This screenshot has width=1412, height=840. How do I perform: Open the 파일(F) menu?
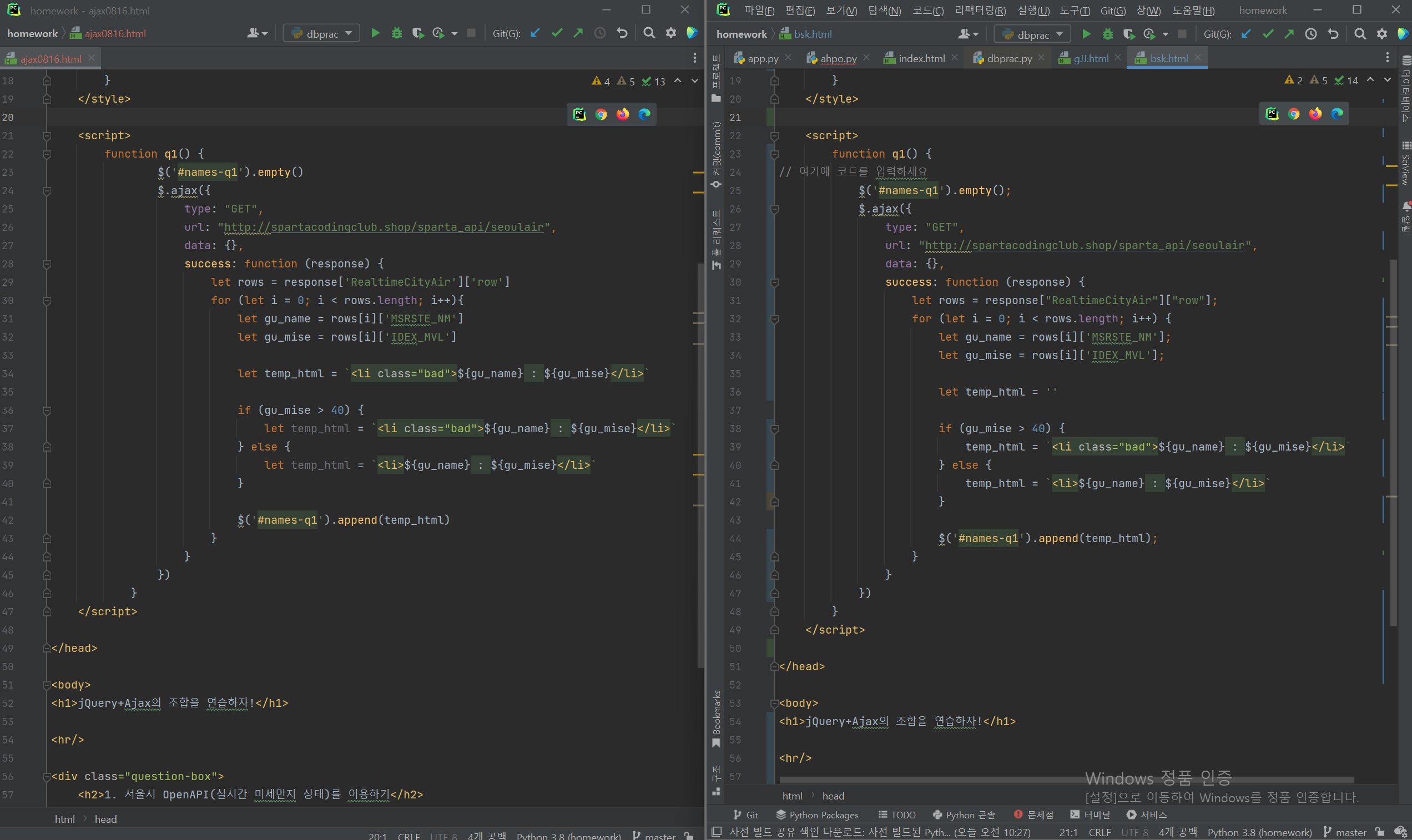(759, 10)
